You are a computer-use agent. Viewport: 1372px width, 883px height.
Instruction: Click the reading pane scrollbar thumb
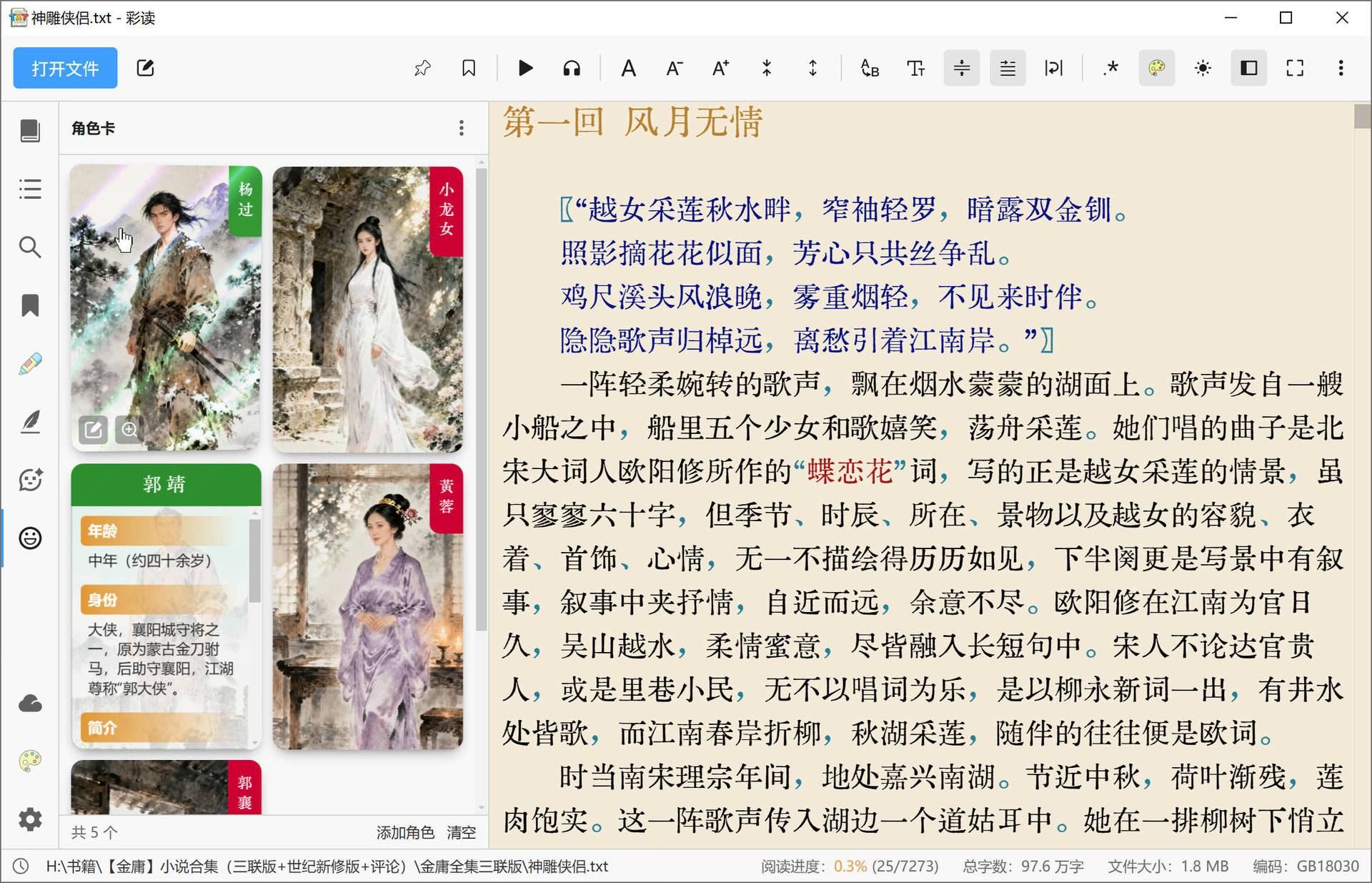[x=1362, y=116]
